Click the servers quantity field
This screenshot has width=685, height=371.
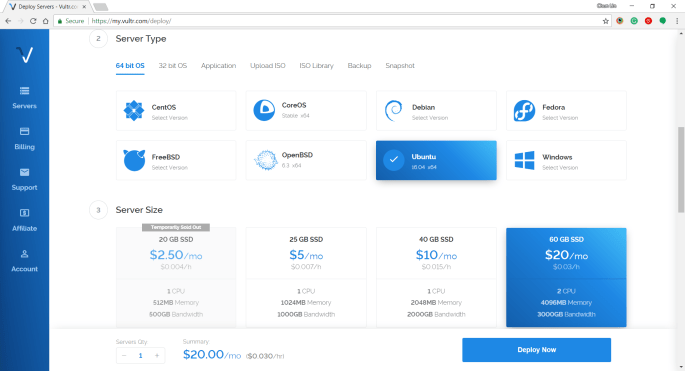coord(141,356)
